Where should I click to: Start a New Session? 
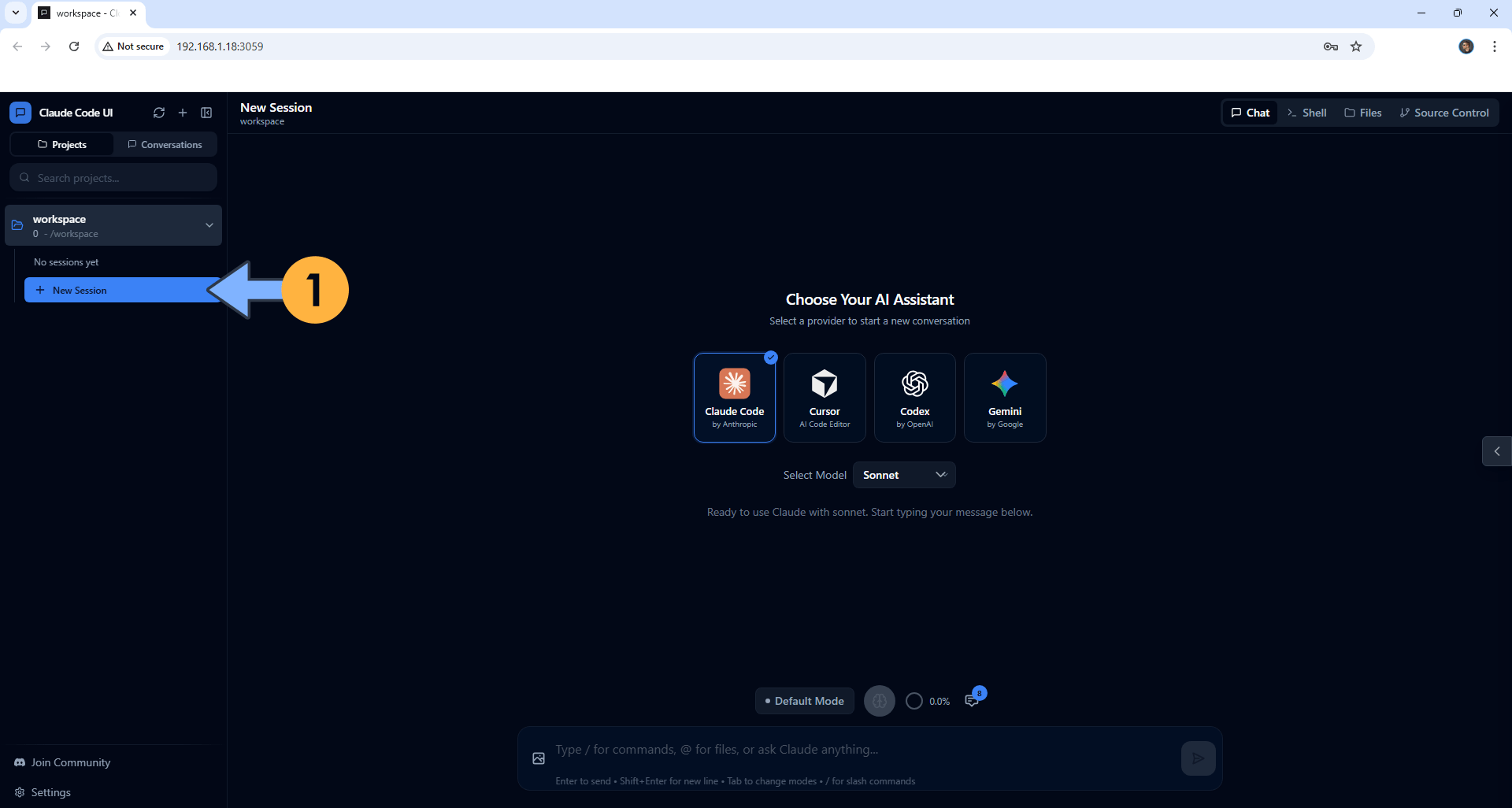pos(80,290)
